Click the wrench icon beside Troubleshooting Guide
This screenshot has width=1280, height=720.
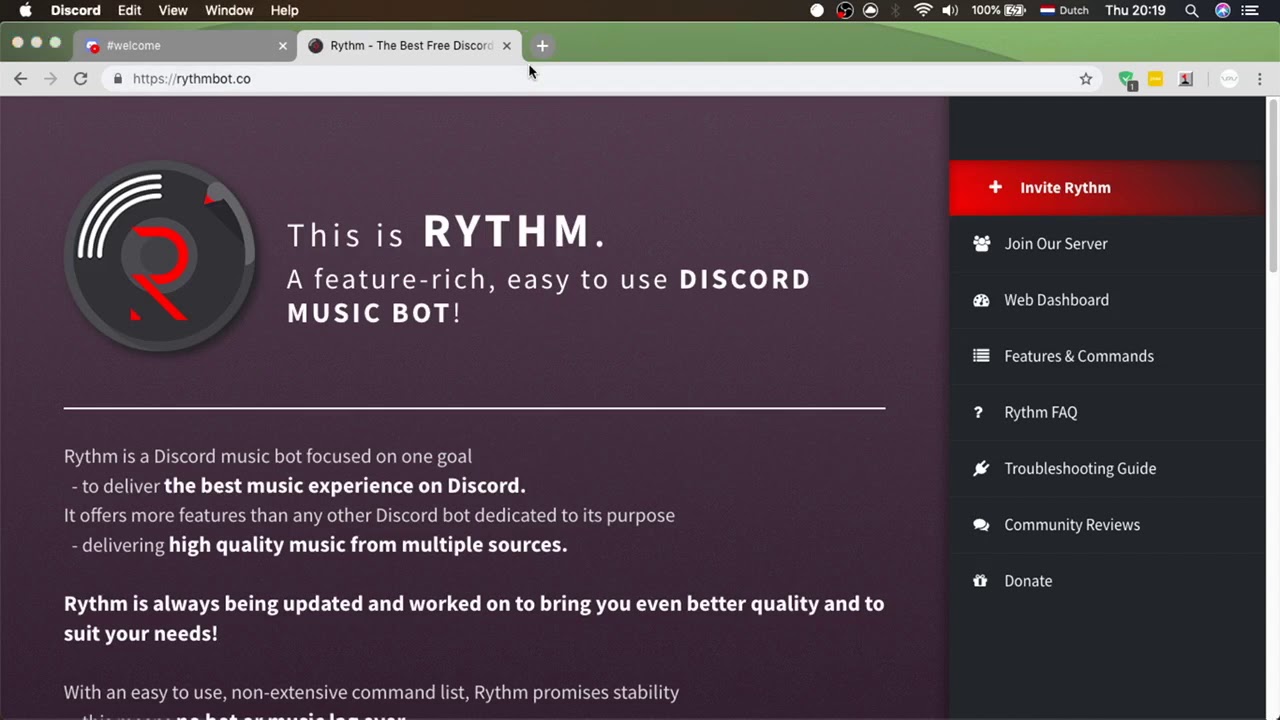point(981,468)
